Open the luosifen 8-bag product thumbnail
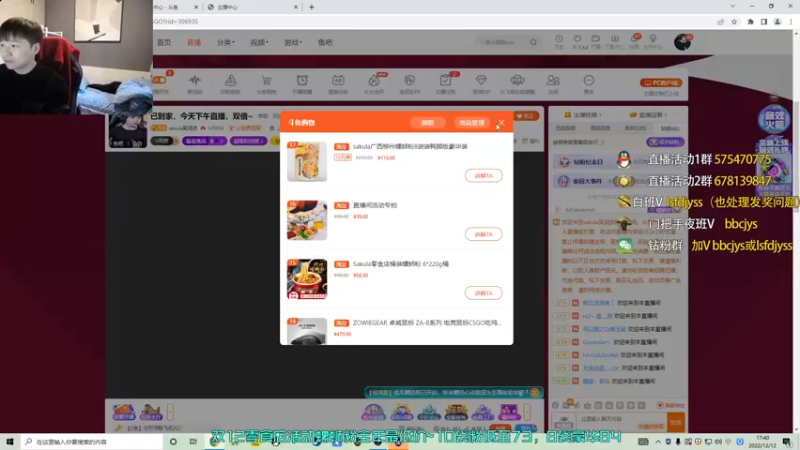The width and height of the screenshot is (800, 450). point(307,161)
